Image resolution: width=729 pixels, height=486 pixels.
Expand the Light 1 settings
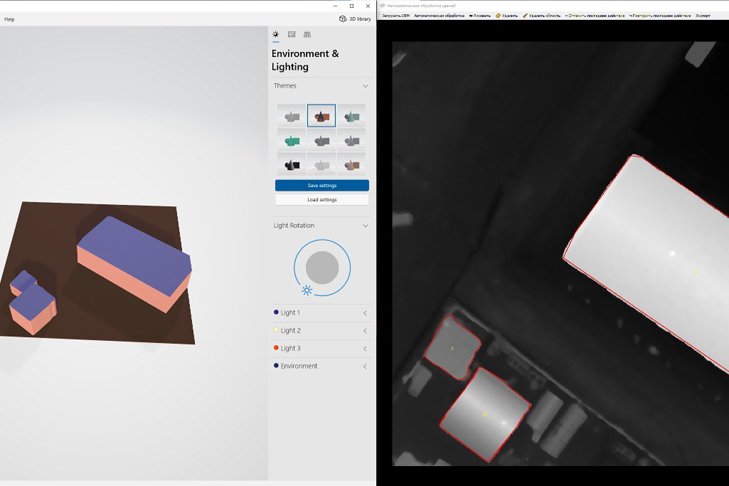(x=365, y=313)
